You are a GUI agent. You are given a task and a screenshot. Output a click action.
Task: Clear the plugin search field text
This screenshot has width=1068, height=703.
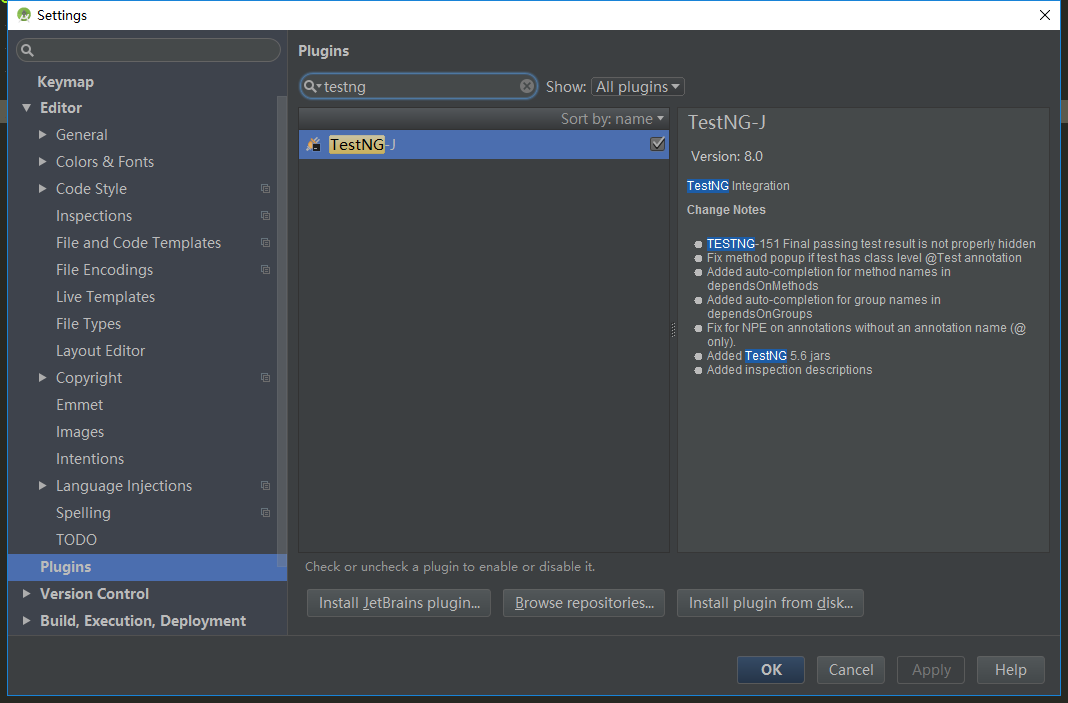[527, 86]
